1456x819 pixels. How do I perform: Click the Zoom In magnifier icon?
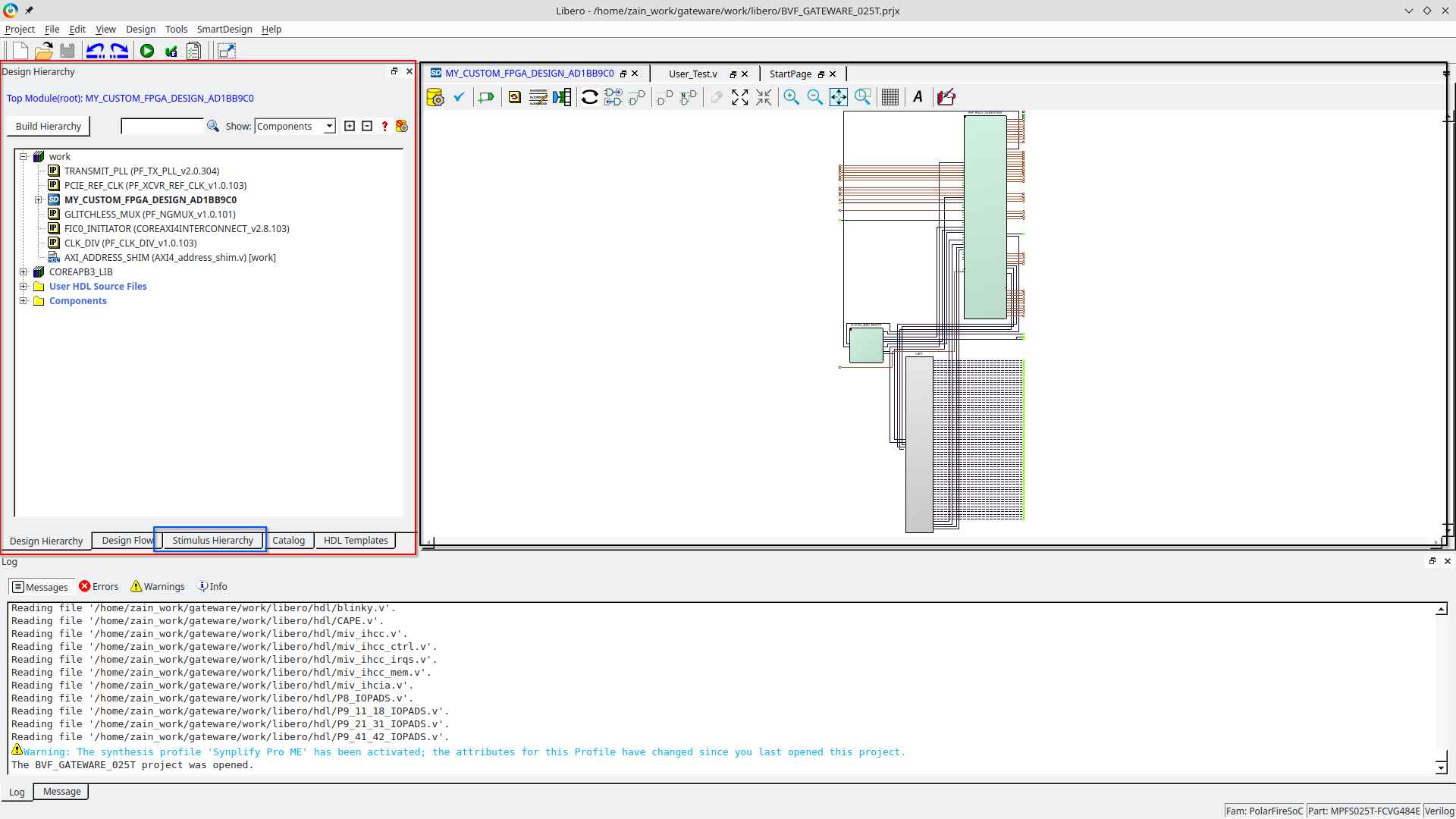point(791,97)
